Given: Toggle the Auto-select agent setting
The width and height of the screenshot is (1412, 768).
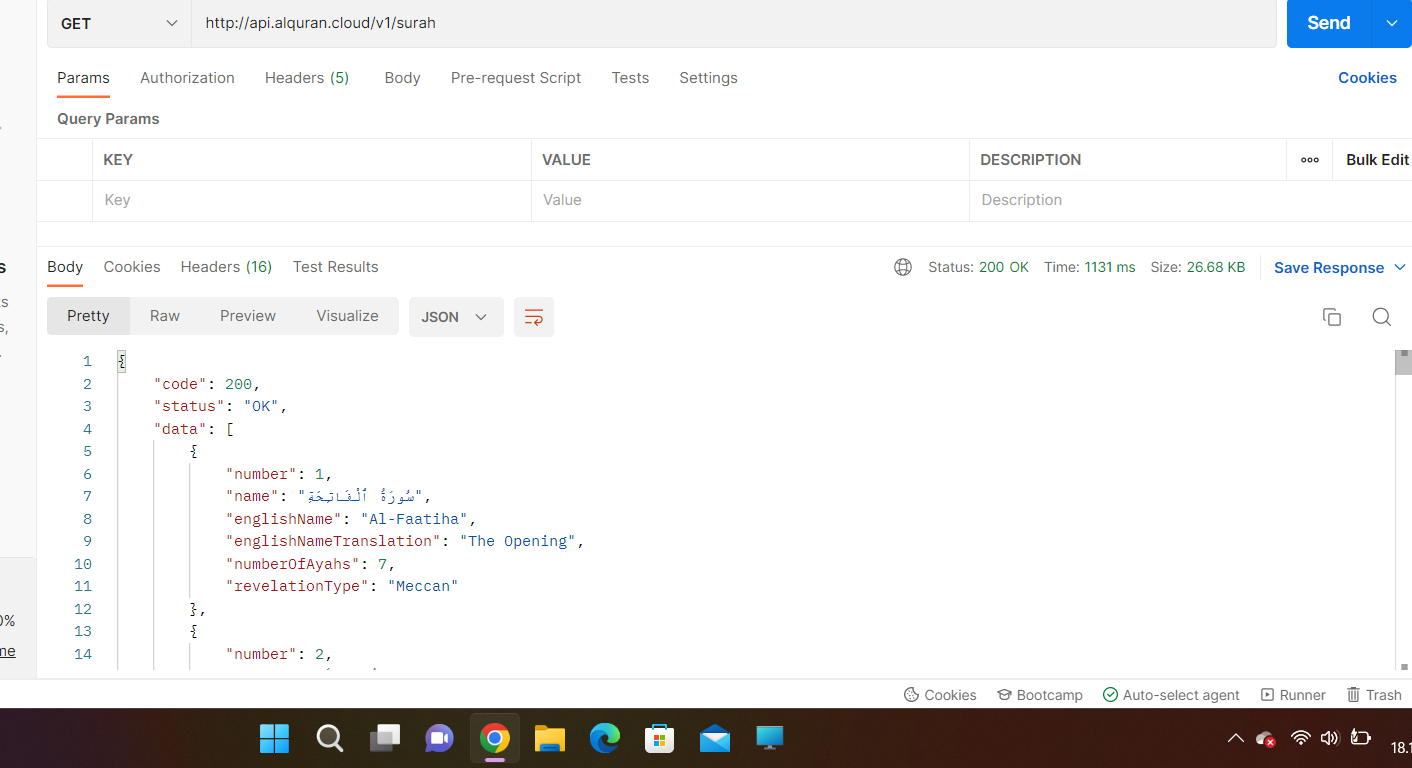Looking at the screenshot, I should [1171, 694].
